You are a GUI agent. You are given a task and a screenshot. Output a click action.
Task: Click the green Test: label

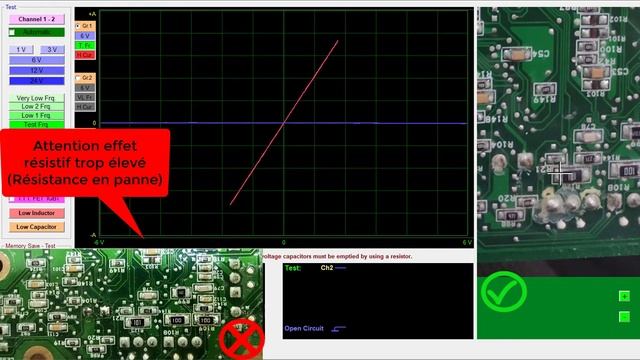click(x=293, y=268)
